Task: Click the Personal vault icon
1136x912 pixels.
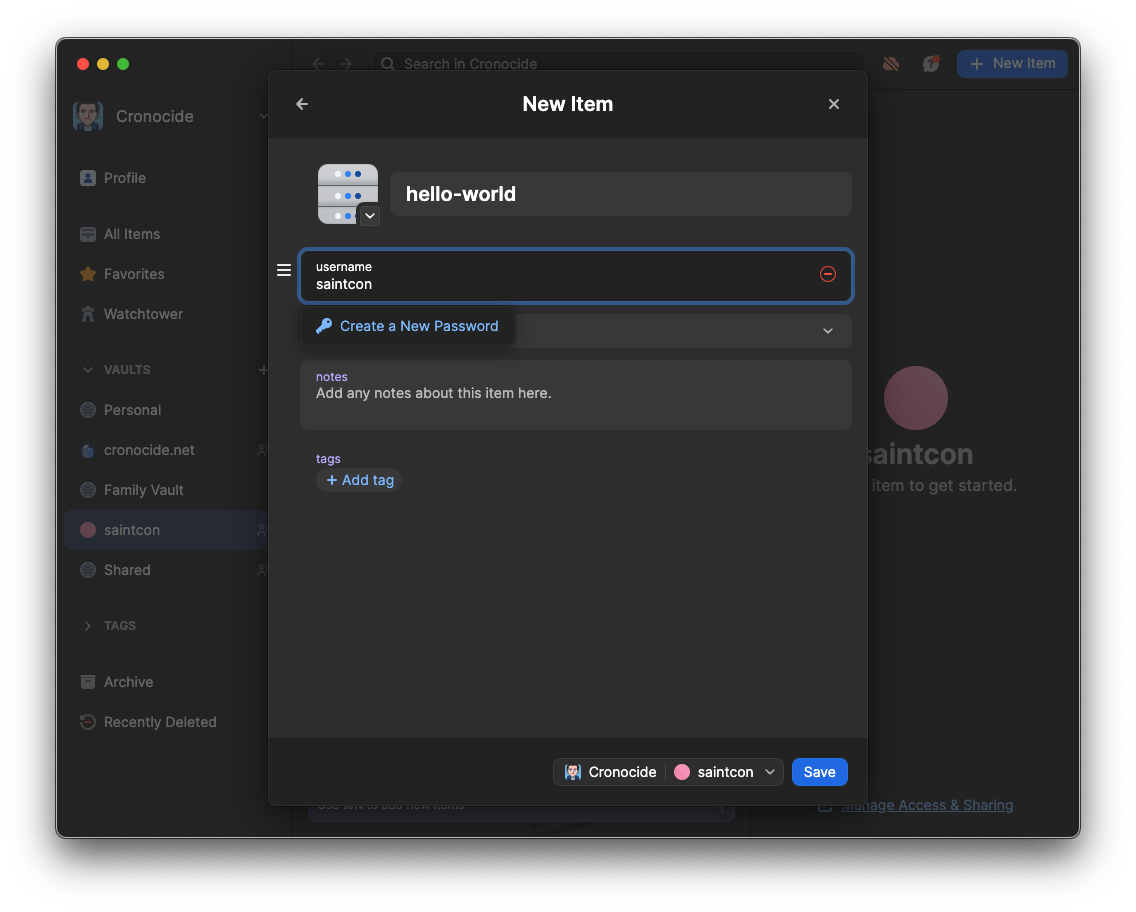Action: click(x=88, y=410)
